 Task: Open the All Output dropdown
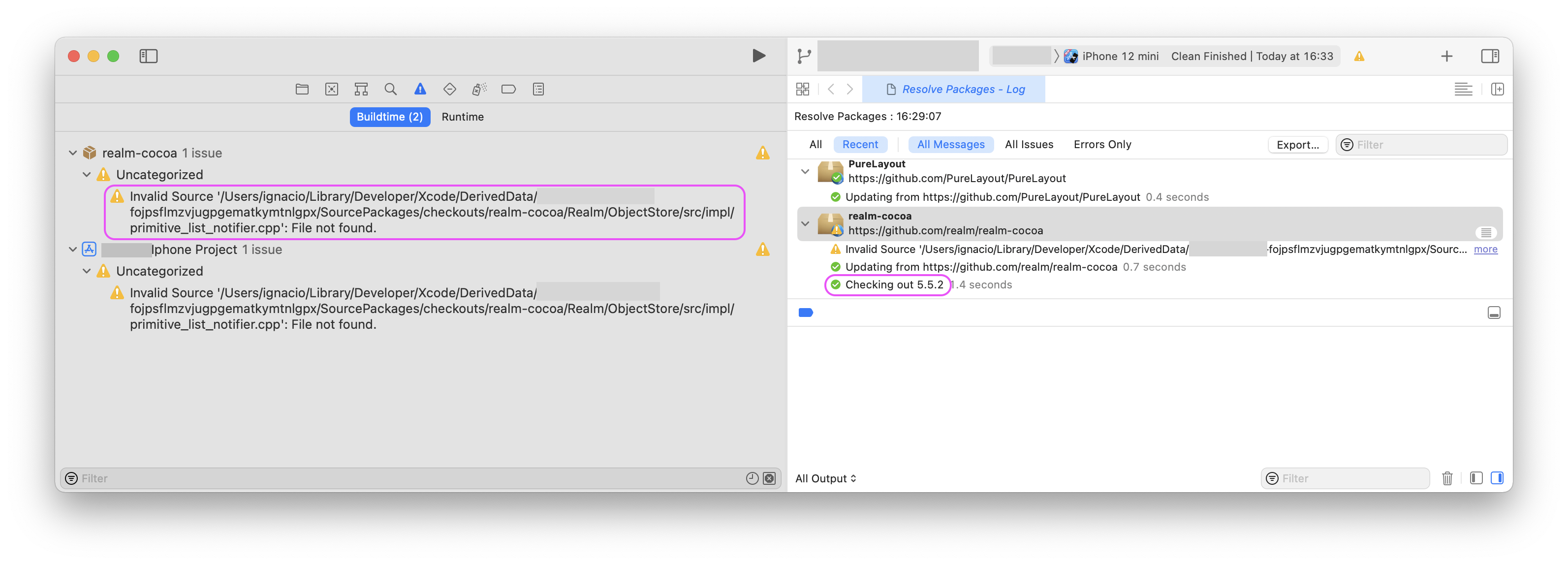[825, 478]
